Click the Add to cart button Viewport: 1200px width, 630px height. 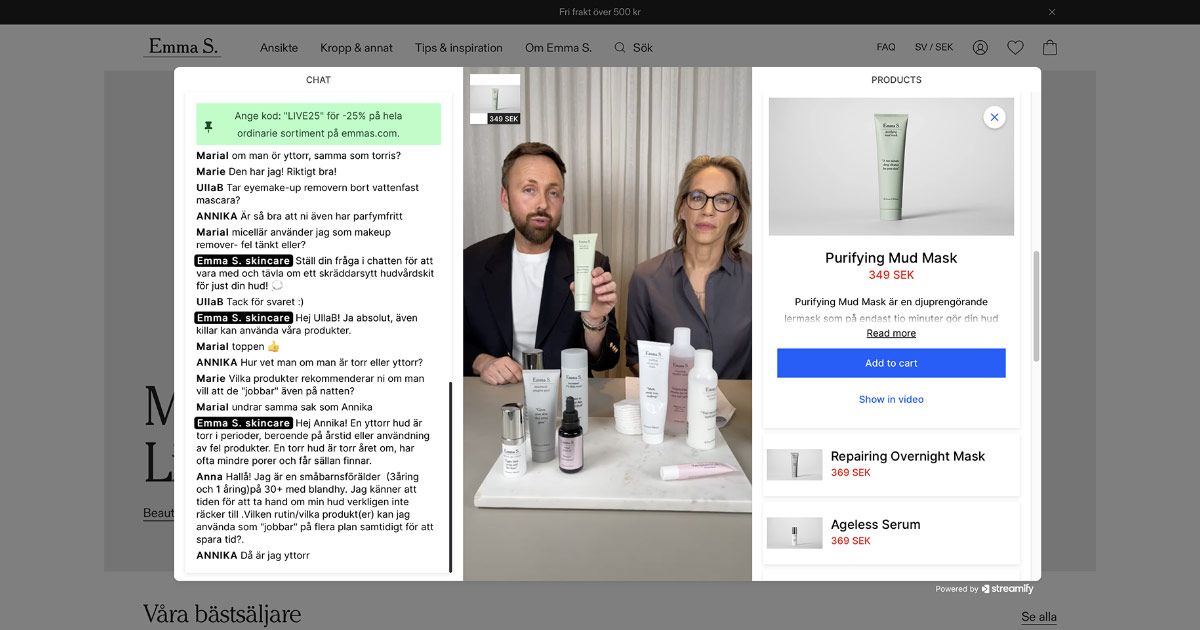(x=890, y=363)
